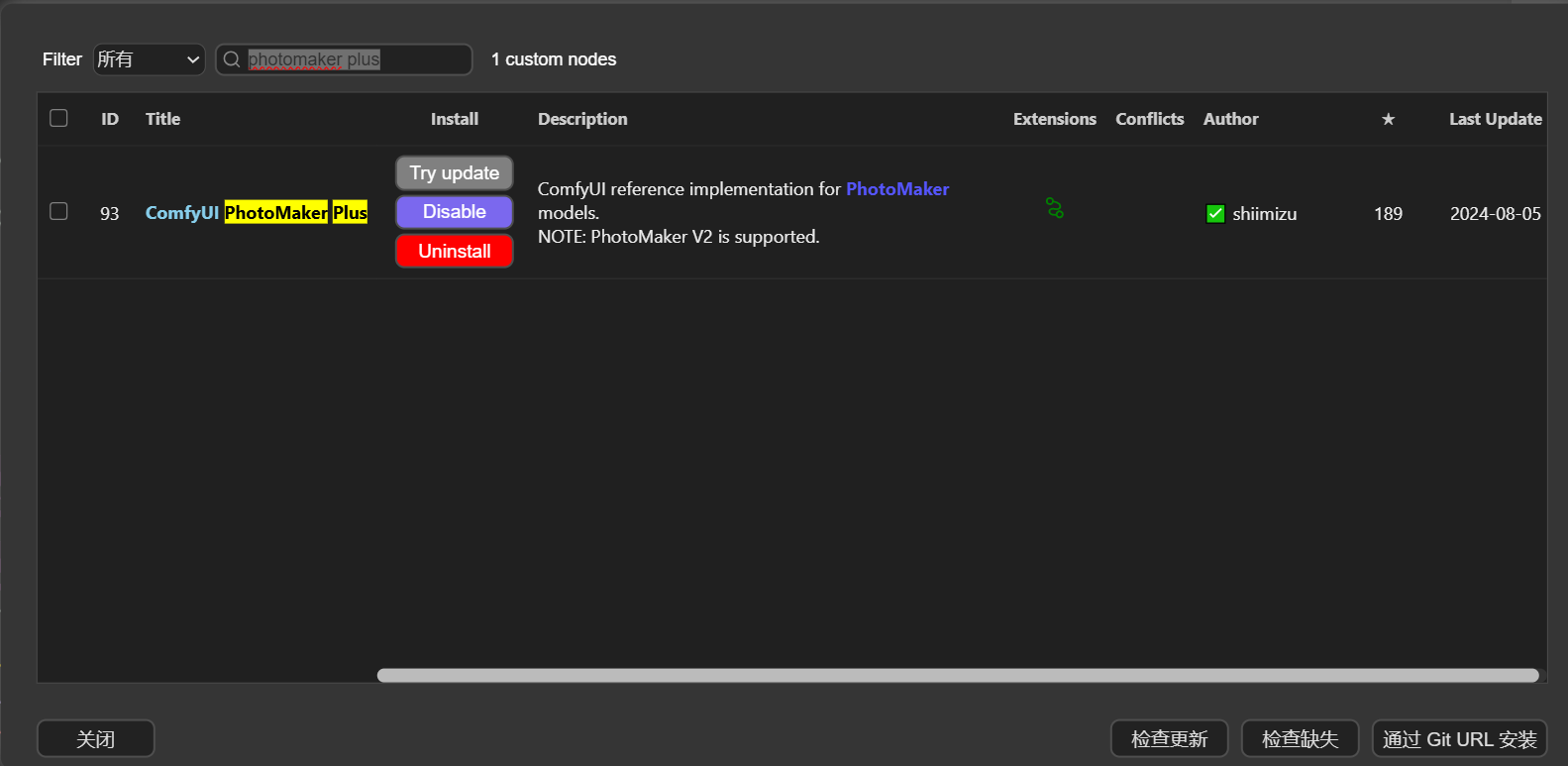
Task: Open the ComfyUI PhotoMaker Plus title link
Action: tap(257, 213)
